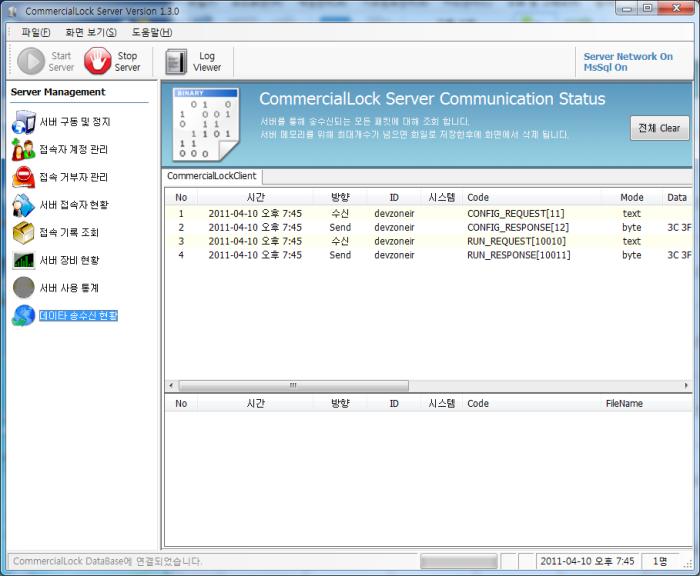Click the 서버 접속자 현황 icon

click(23, 205)
